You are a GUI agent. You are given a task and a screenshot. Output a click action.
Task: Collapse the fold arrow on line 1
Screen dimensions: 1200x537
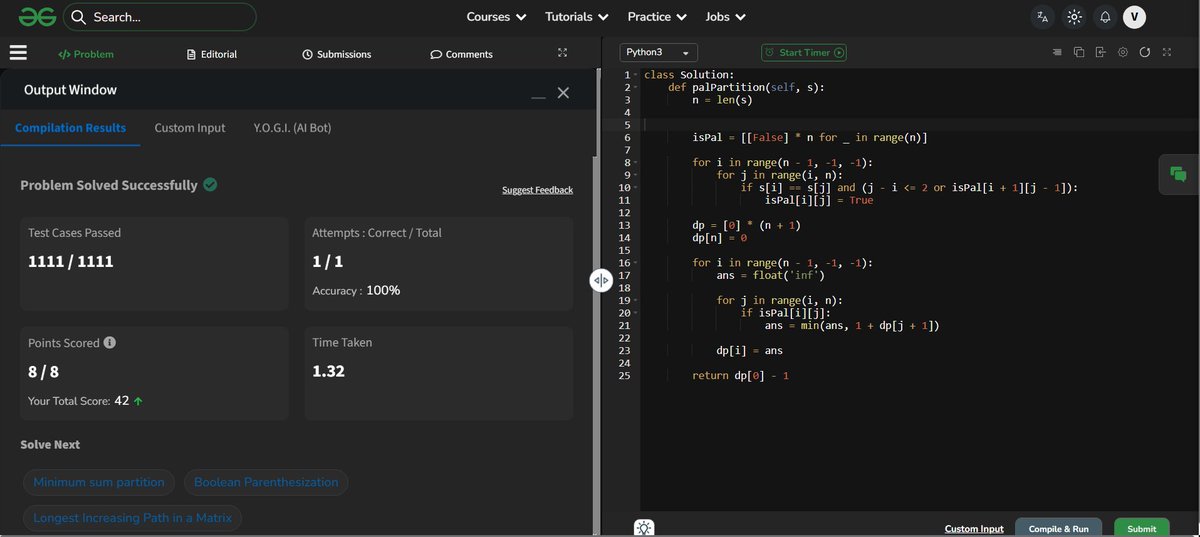635,75
